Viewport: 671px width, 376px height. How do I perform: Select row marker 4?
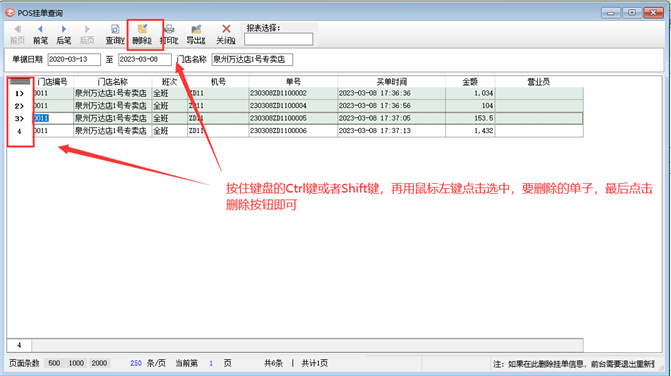(20, 131)
